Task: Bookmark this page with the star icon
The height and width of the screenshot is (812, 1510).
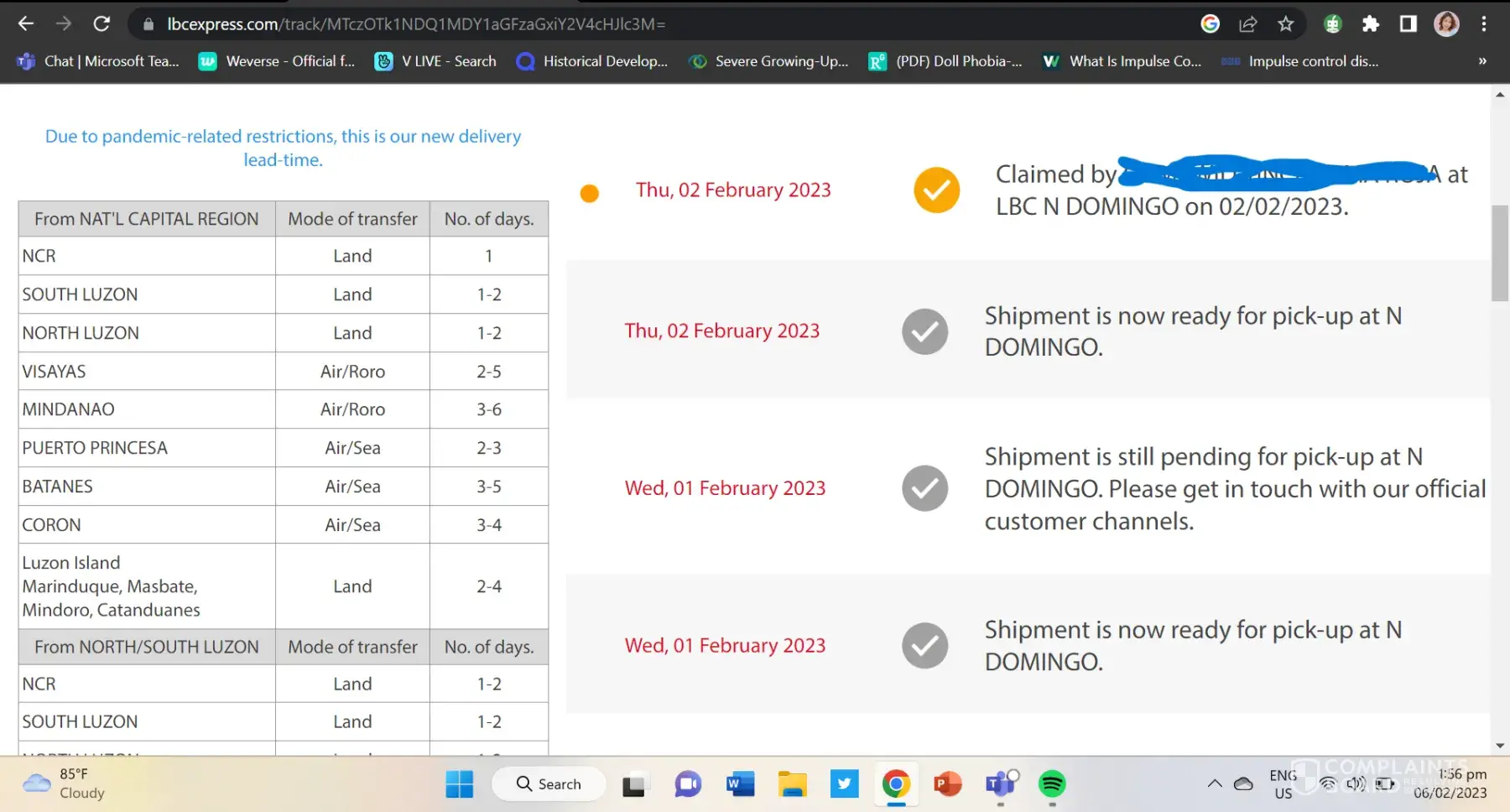Action: (x=1285, y=24)
